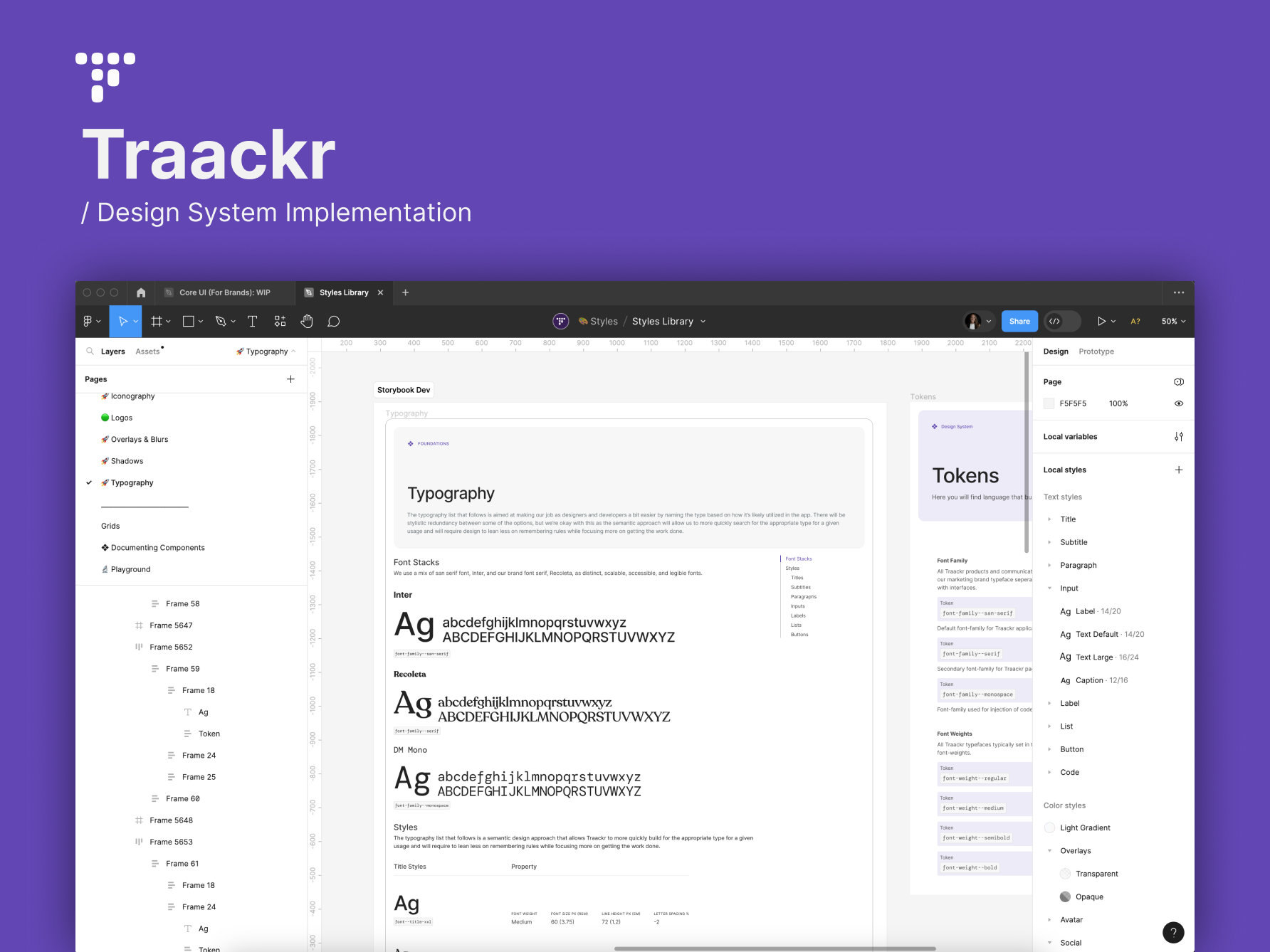Viewport: 1270px width, 952px height.
Task: Add a local style with plus icon
Action: click(1179, 470)
